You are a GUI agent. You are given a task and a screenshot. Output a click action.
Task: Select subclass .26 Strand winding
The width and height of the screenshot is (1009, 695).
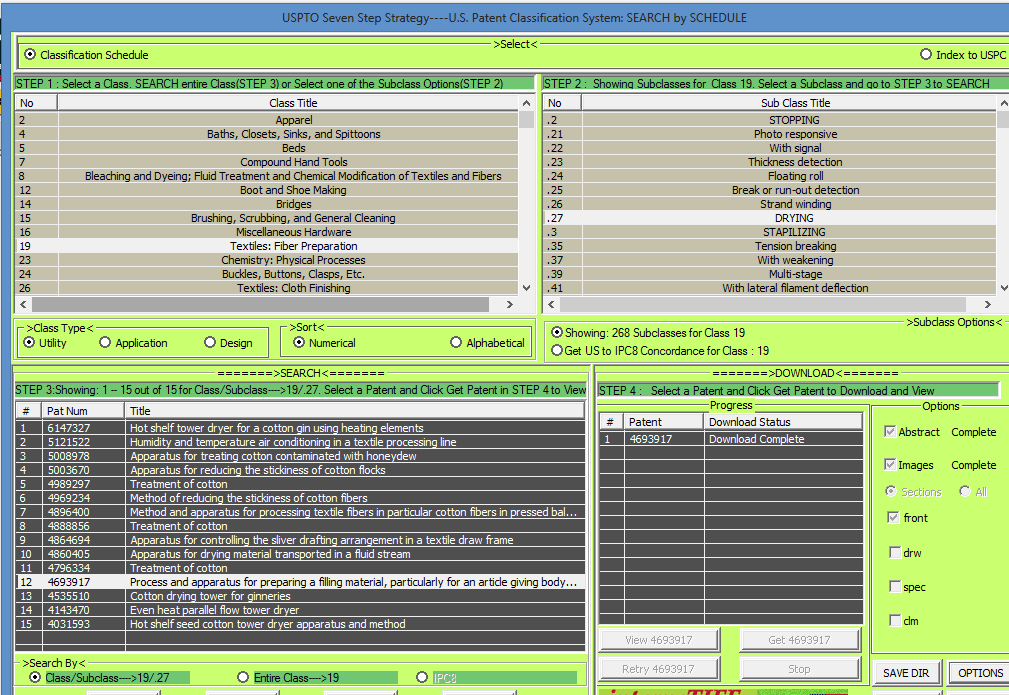pyautogui.click(x=770, y=204)
